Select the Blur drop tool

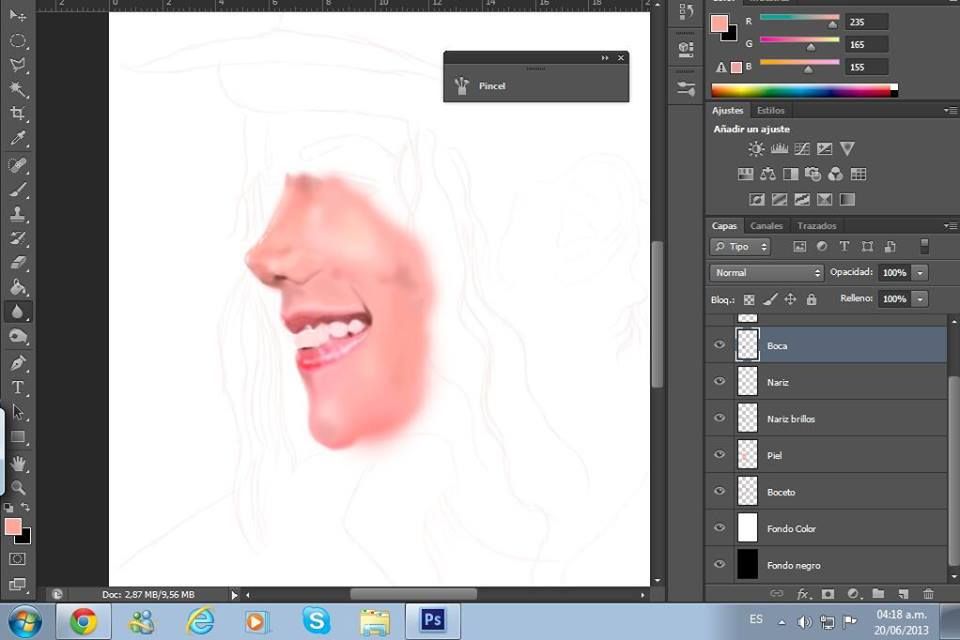click(x=18, y=312)
